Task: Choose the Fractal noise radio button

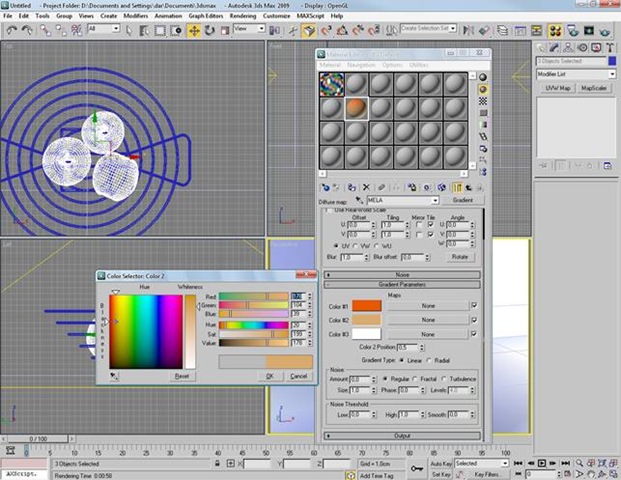Action: (x=420, y=380)
